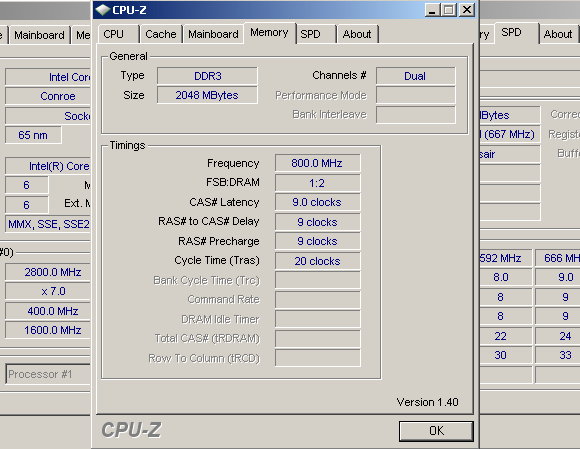Switch to the Cache tab

(x=161, y=34)
